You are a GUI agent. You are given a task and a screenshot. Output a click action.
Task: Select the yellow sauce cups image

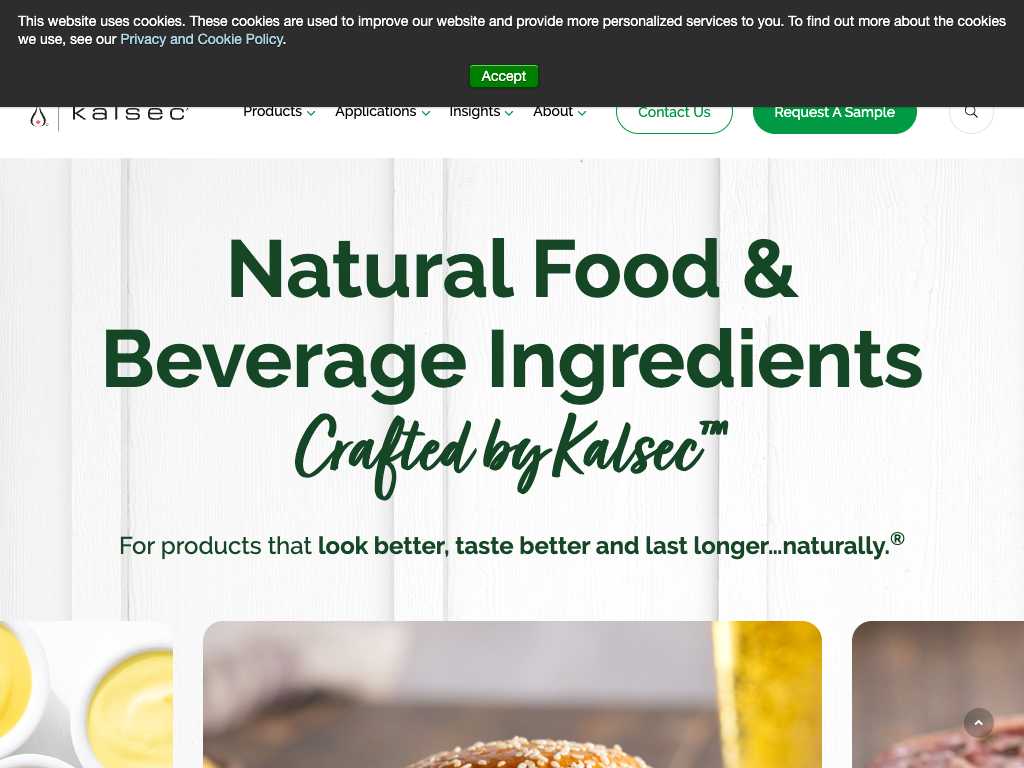pyautogui.click(x=86, y=694)
